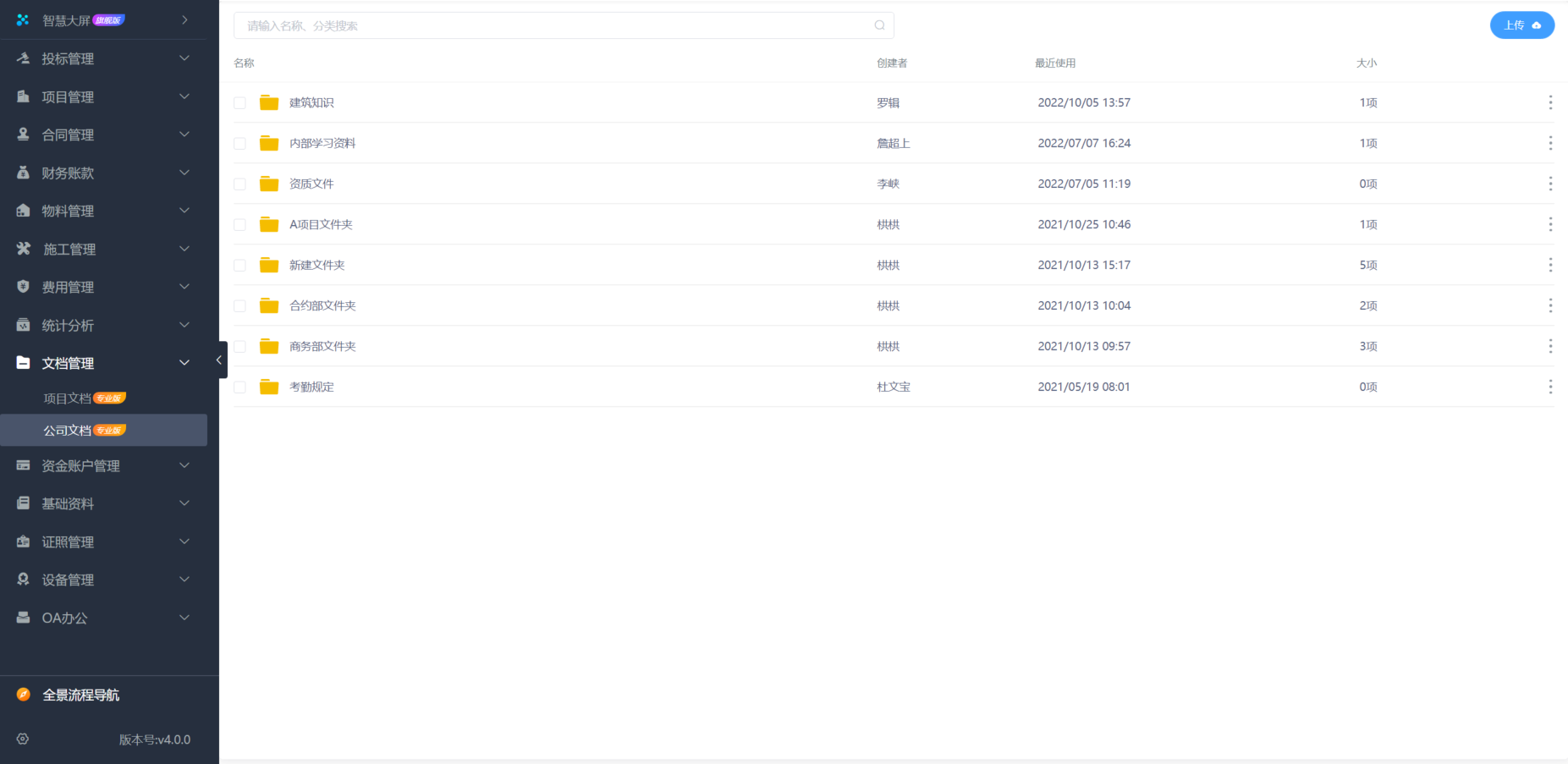Click the 资质文件 folder icon
Screen dimensions: 1568x764
click(269, 184)
